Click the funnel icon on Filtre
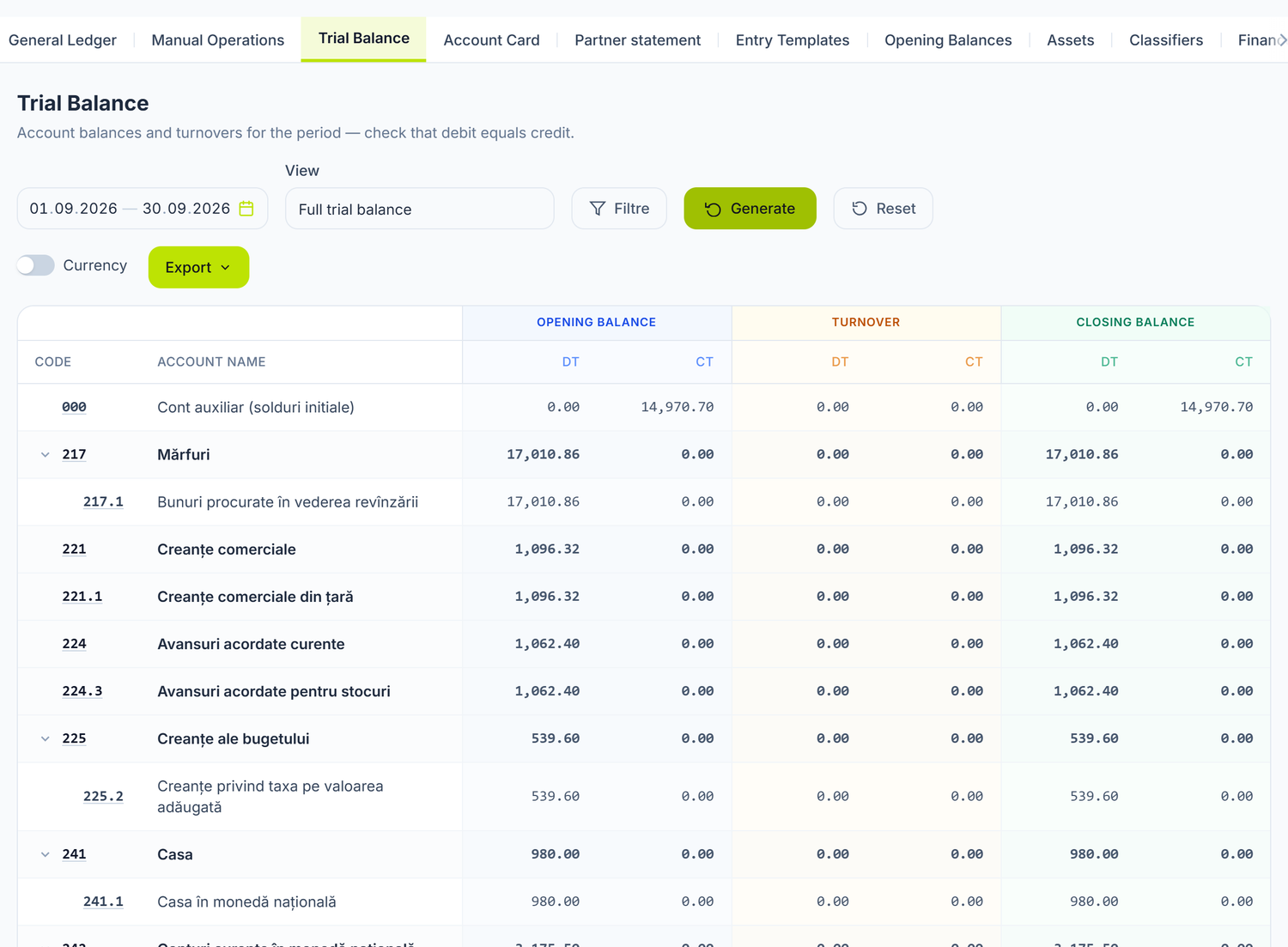 pyautogui.click(x=598, y=209)
